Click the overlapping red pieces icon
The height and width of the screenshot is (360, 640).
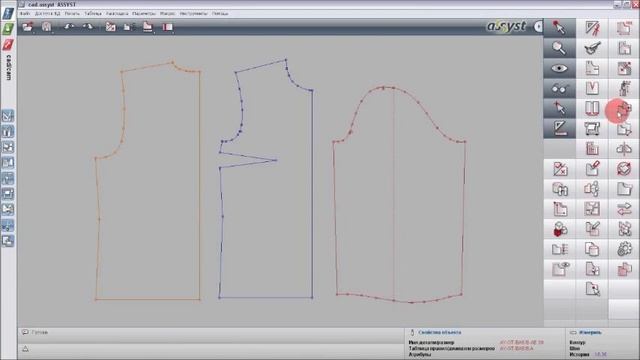[x=624, y=269]
